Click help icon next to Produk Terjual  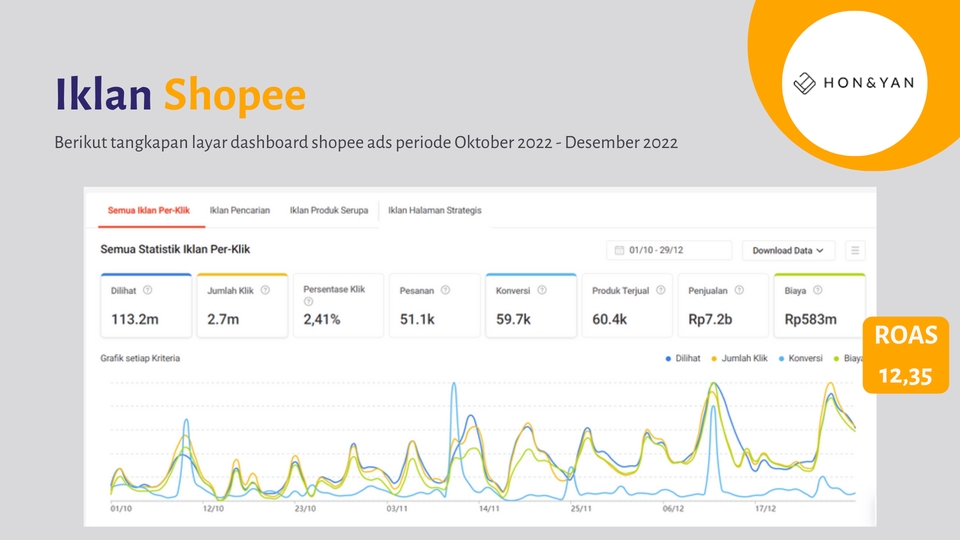661,290
